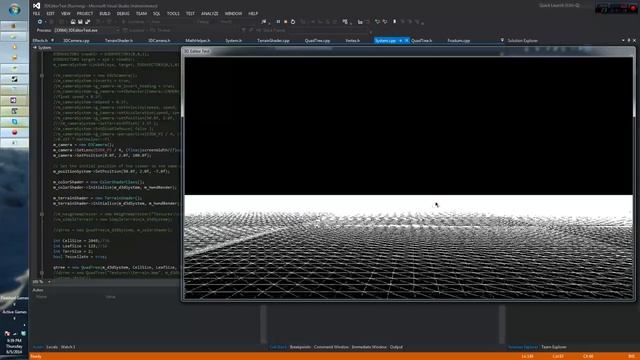The height and width of the screenshot is (360, 640).
Task: Click the Save All toolbar icon
Action: tap(87, 22)
